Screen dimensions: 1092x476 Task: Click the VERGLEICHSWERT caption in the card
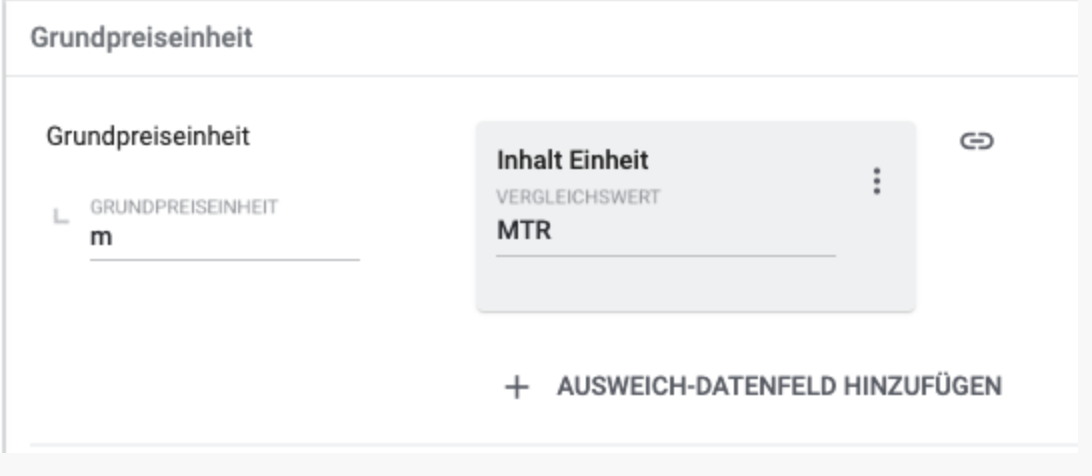(578, 197)
